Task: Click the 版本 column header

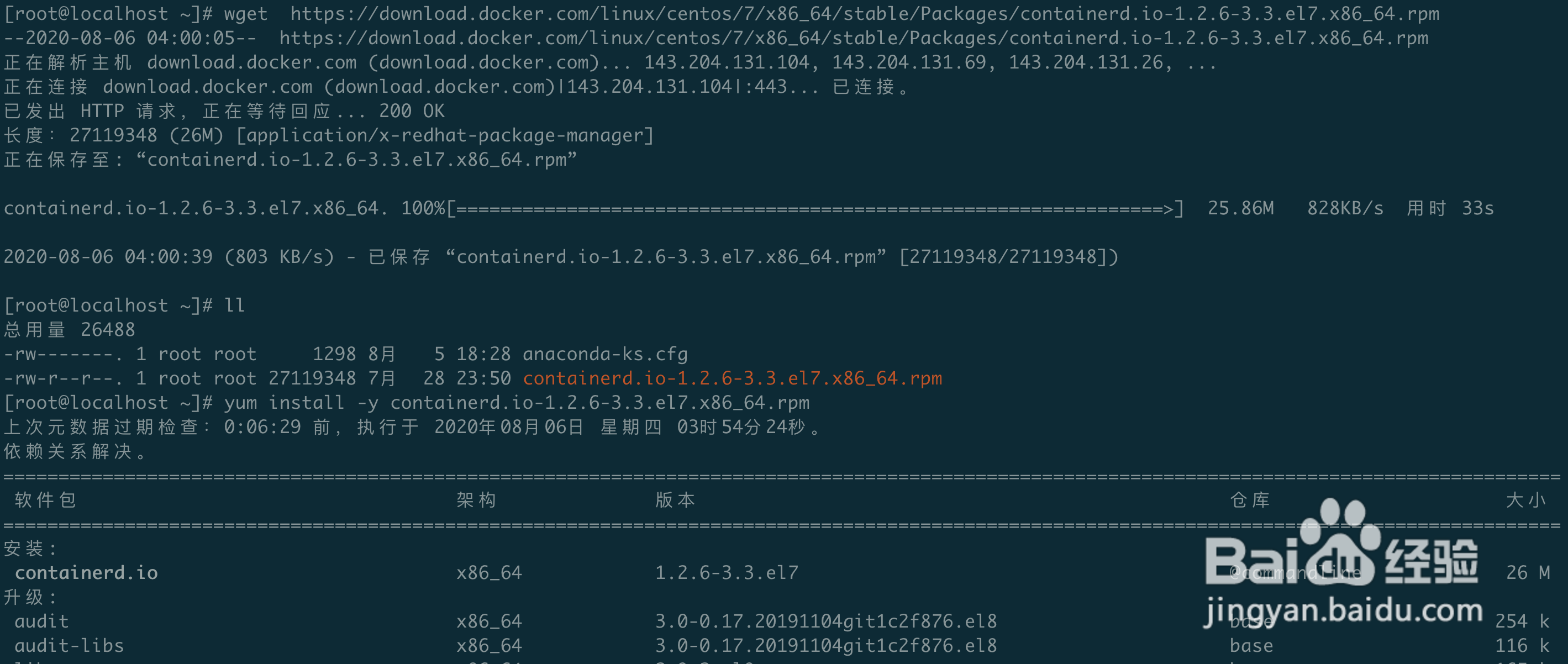Action: click(675, 500)
